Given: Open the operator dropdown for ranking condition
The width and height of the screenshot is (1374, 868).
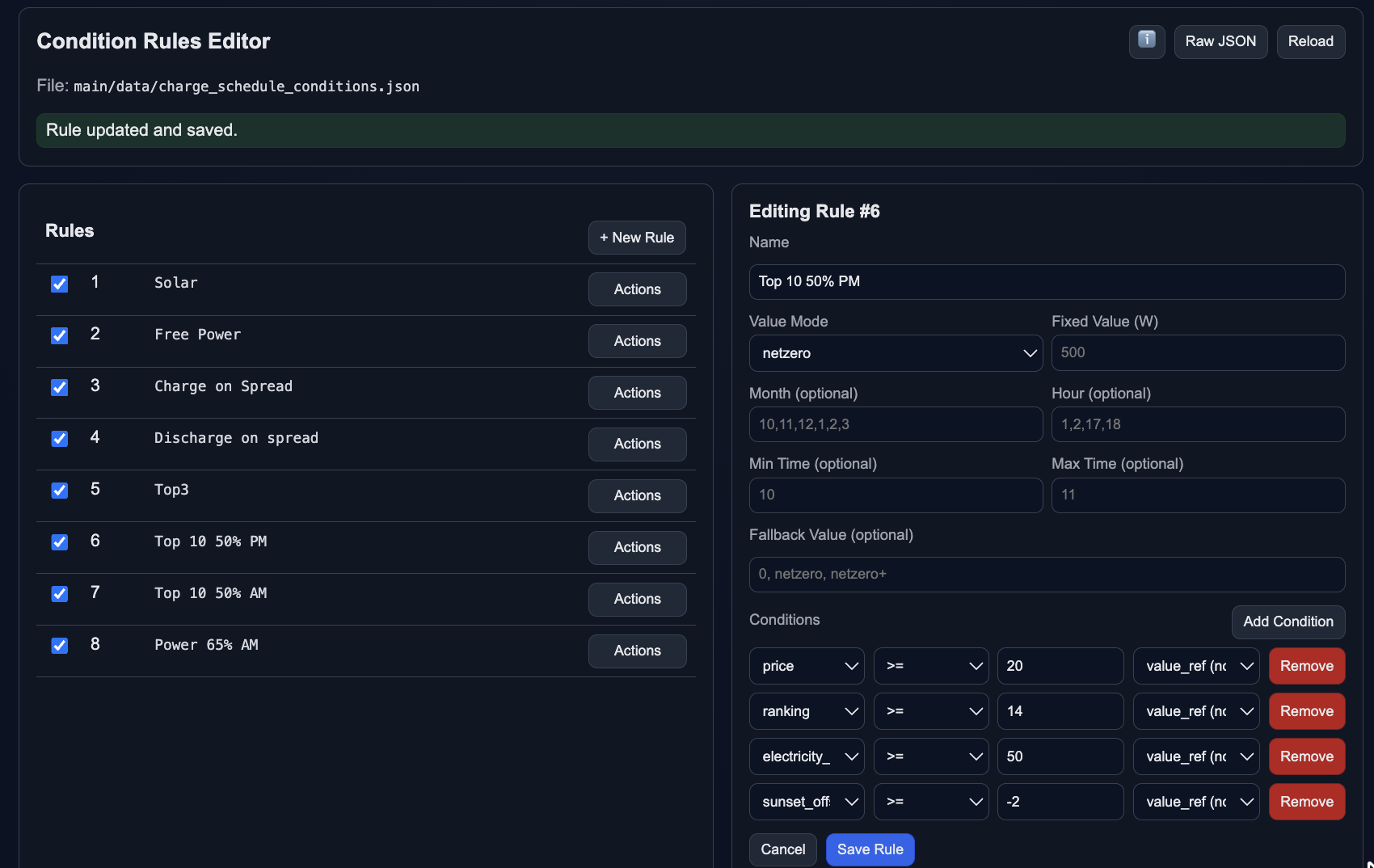Looking at the screenshot, I should tap(930, 711).
